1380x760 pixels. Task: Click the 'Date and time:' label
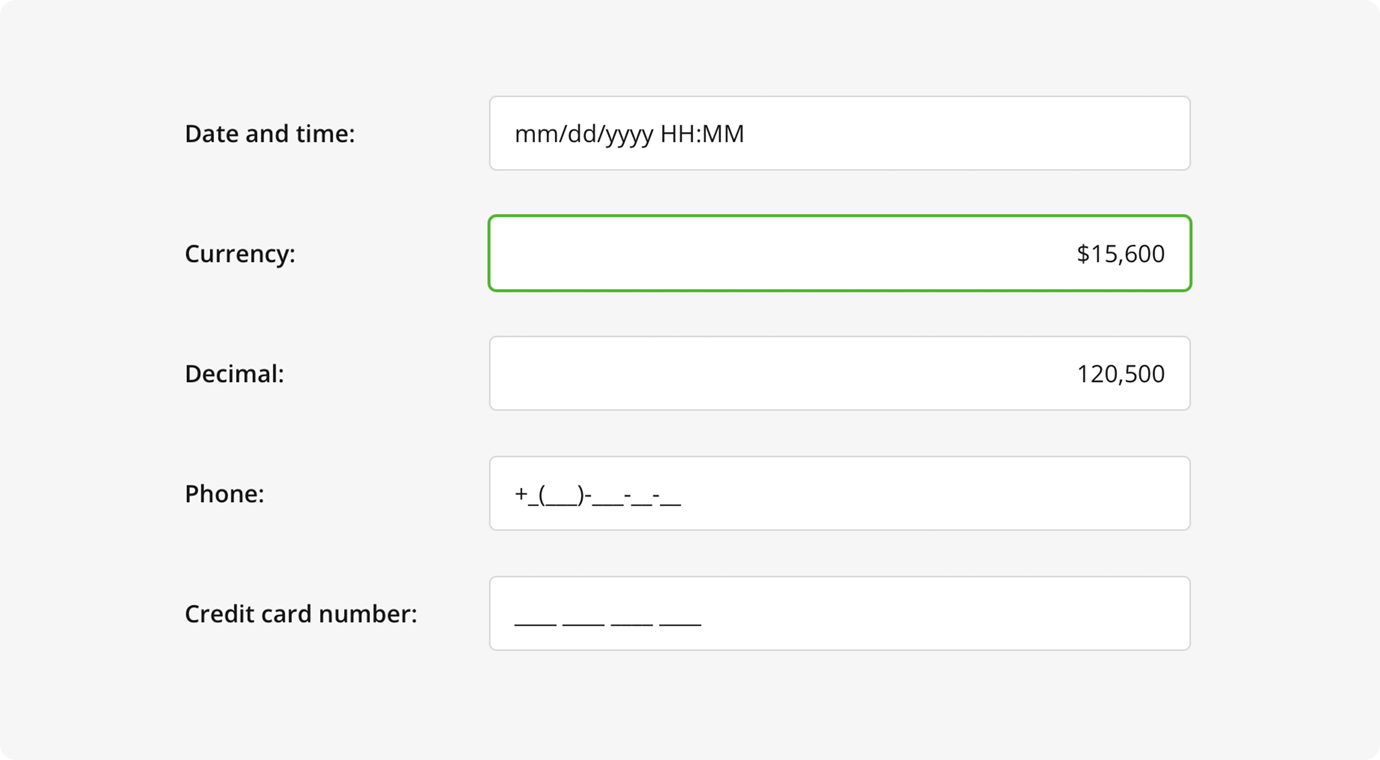tap(269, 133)
